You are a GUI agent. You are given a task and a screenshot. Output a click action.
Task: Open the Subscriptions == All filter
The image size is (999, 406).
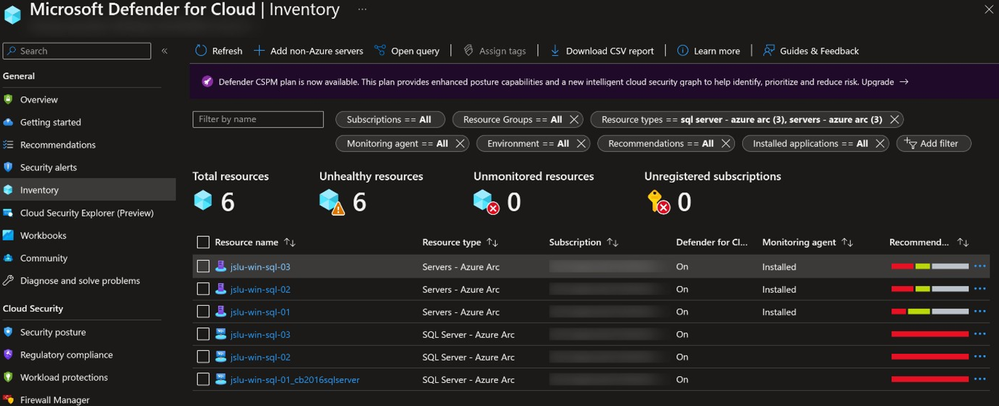pos(389,119)
